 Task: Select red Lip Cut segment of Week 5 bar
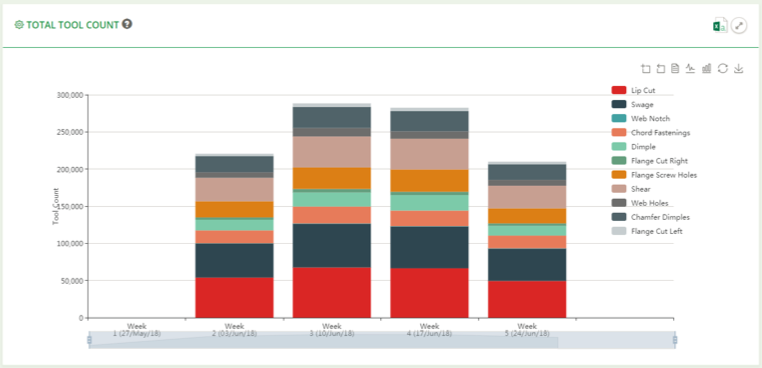click(x=527, y=299)
